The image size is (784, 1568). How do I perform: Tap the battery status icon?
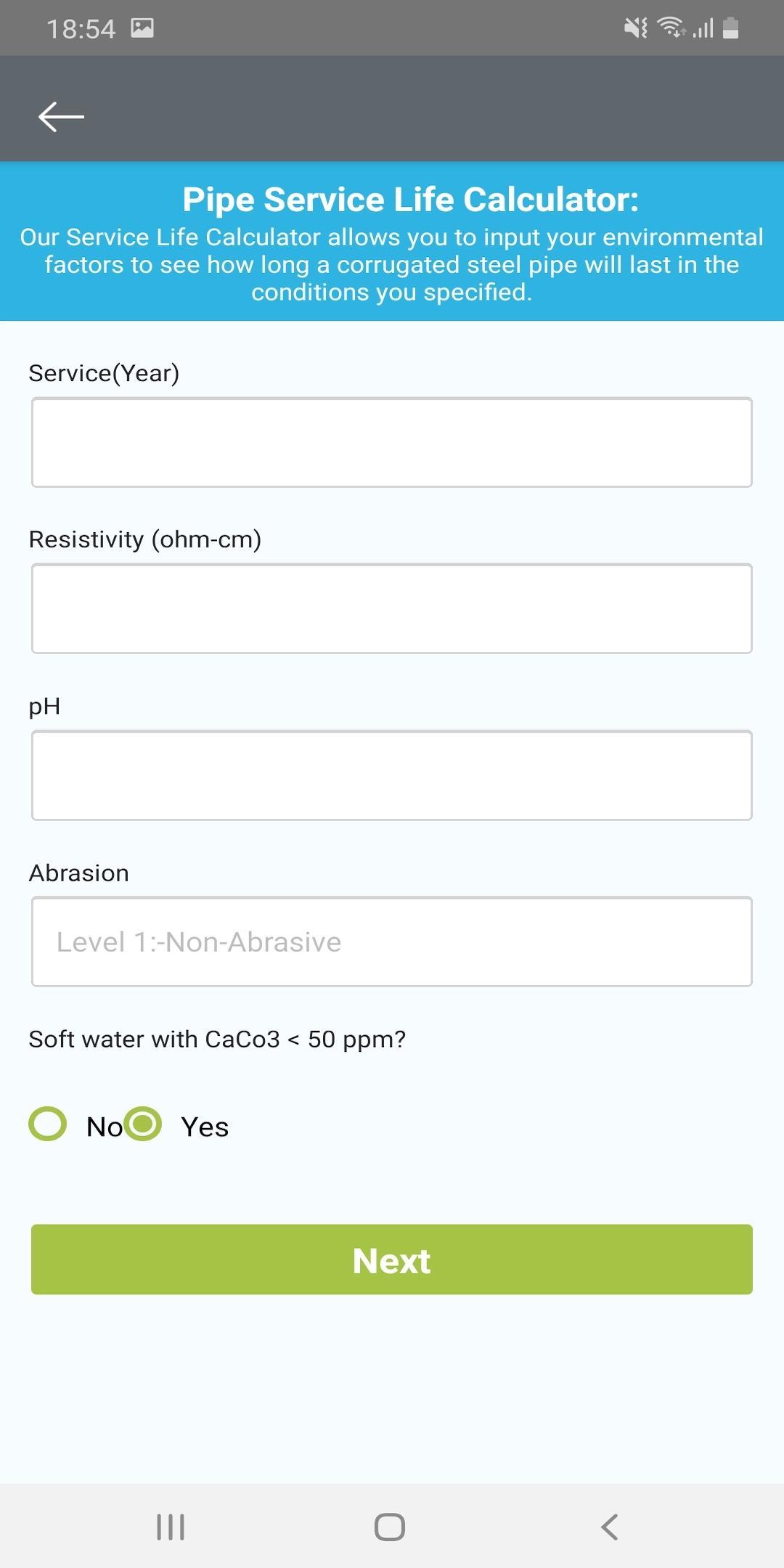click(x=731, y=28)
